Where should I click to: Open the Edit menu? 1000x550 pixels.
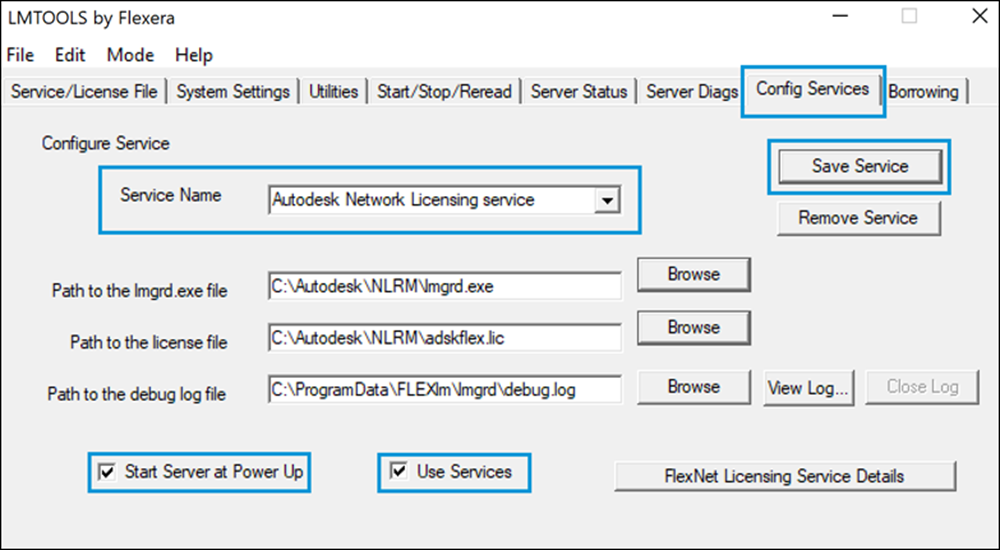tap(70, 55)
